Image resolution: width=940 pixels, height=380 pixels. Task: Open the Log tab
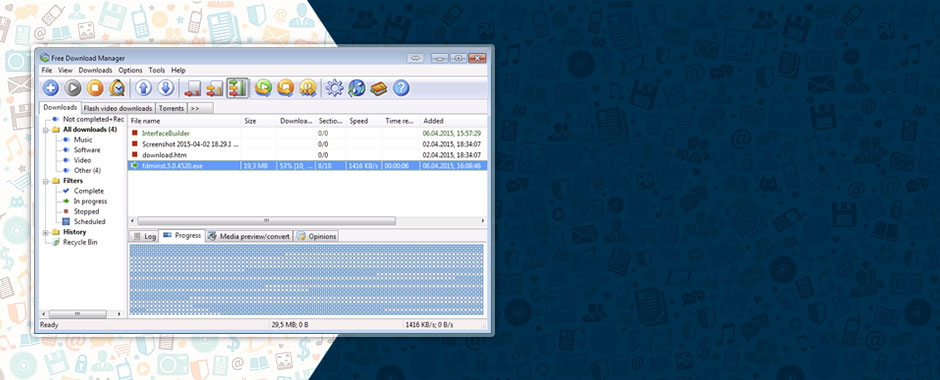pos(144,236)
